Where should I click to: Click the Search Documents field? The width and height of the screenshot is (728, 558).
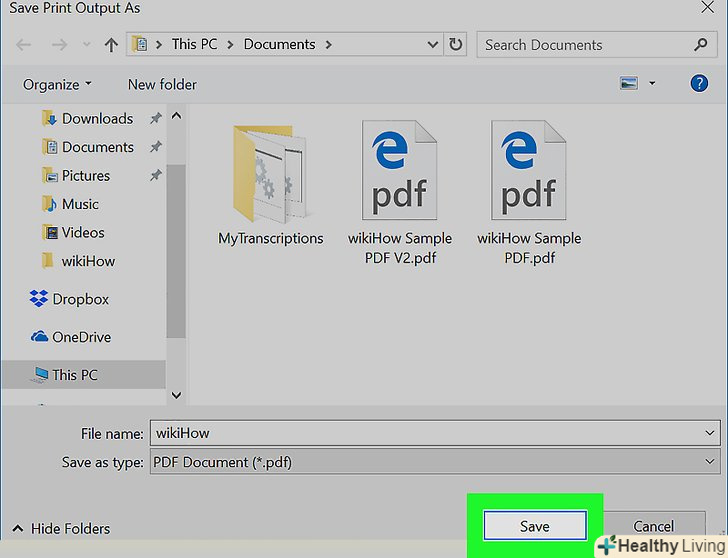(x=597, y=45)
